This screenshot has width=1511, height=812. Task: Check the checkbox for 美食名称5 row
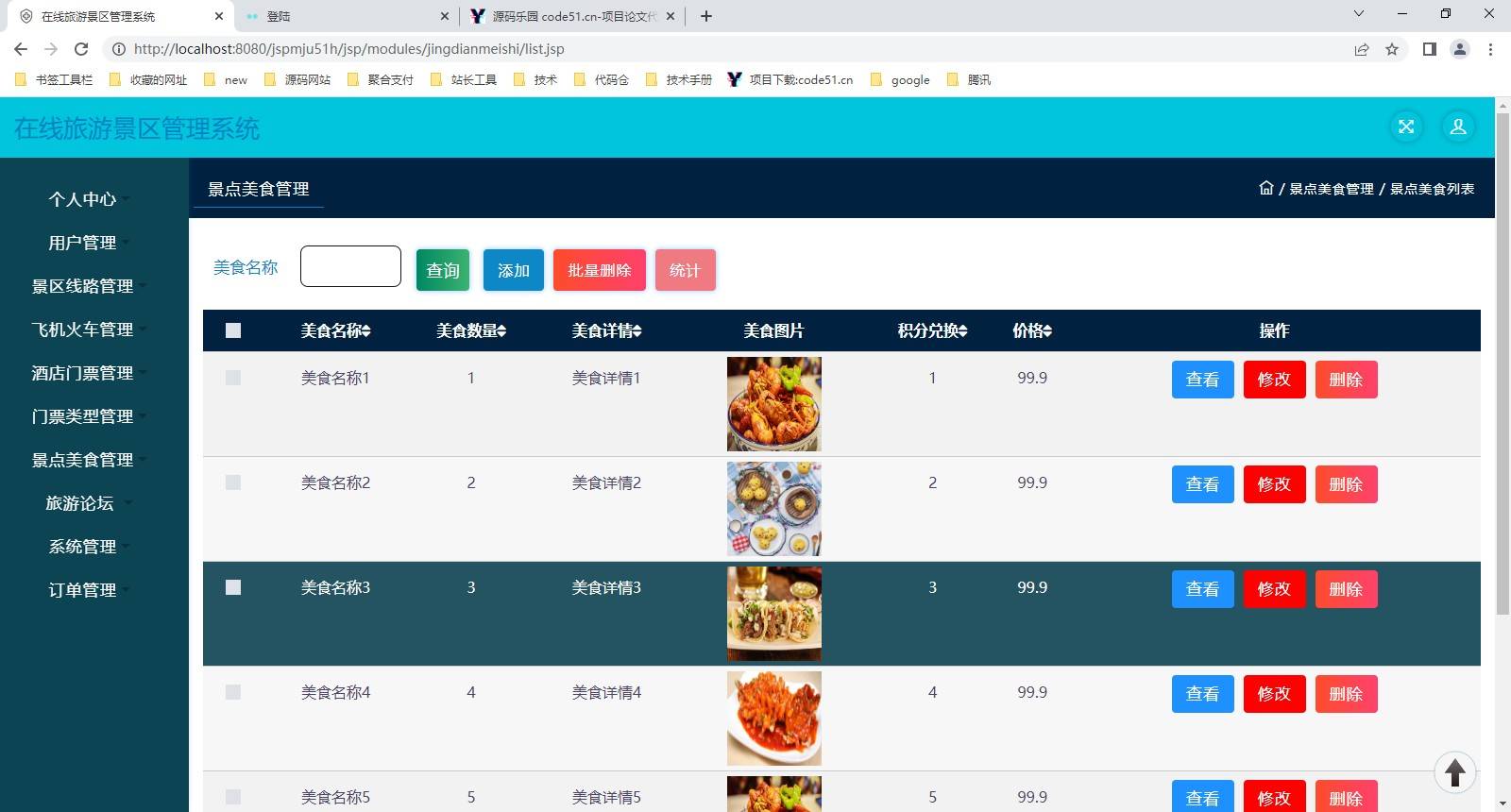[233, 797]
